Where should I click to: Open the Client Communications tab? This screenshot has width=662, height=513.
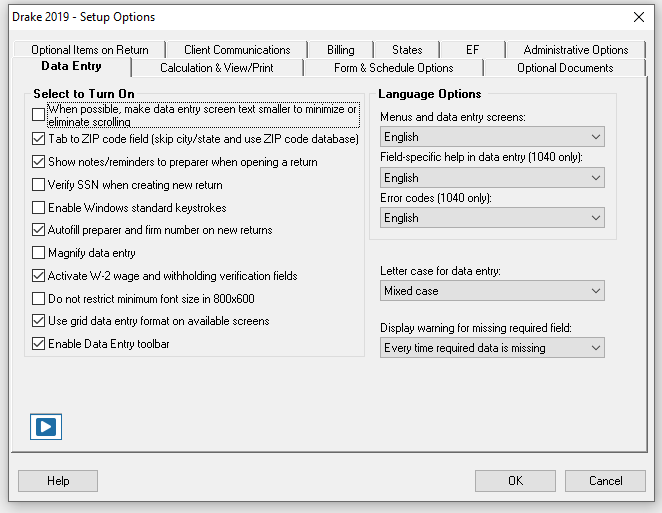point(237,50)
